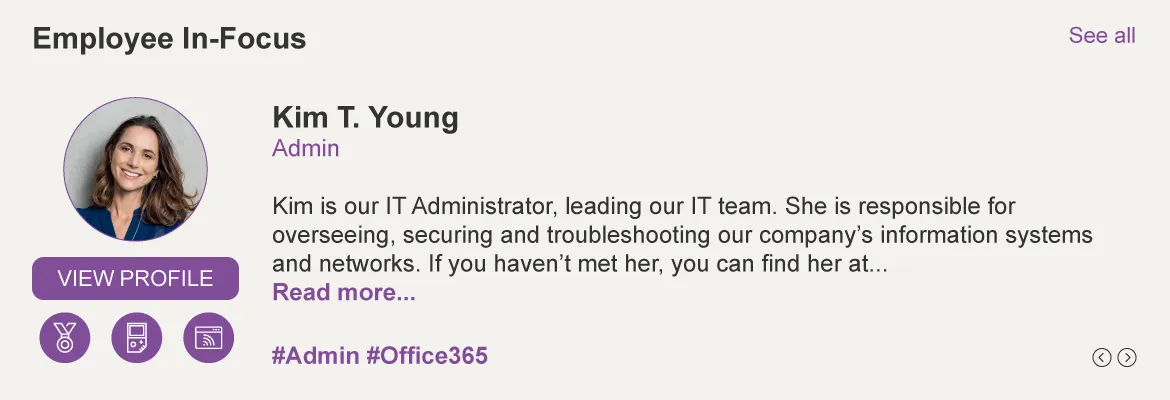Image resolution: width=1170 pixels, height=400 pixels.
Task: Expand bio with Read more... link
Action: click(x=344, y=293)
